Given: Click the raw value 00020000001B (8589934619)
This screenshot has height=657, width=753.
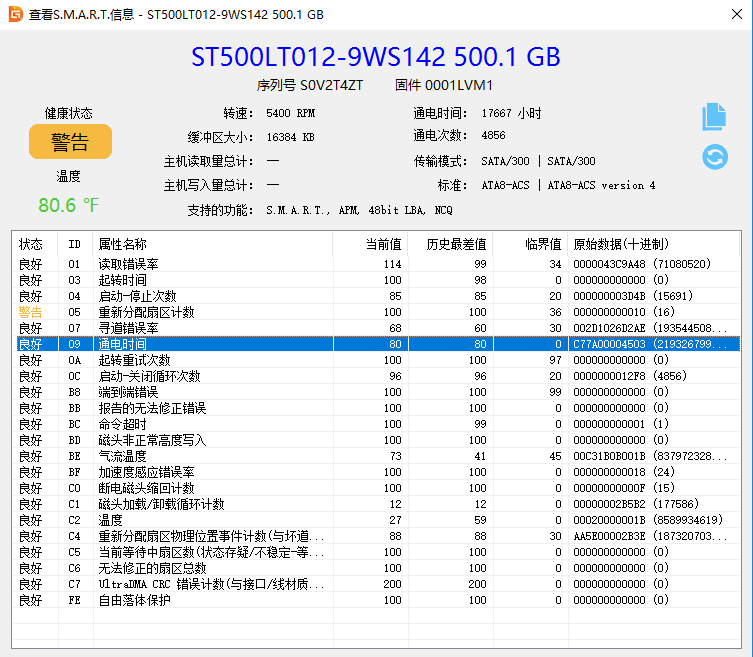Looking at the screenshot, I should point(648,520).
